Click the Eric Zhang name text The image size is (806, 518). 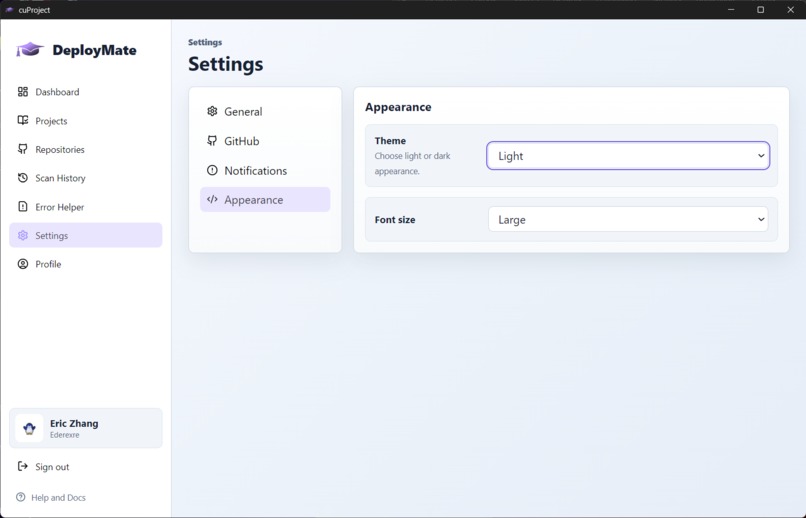(74, 423)
